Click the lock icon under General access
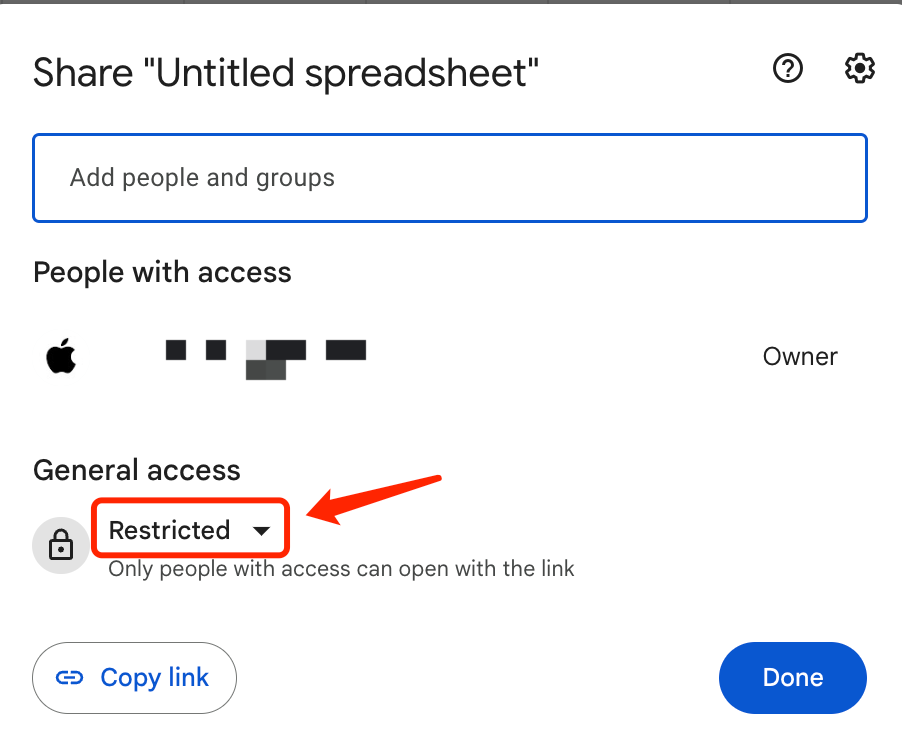 click(x=60, y=545)
